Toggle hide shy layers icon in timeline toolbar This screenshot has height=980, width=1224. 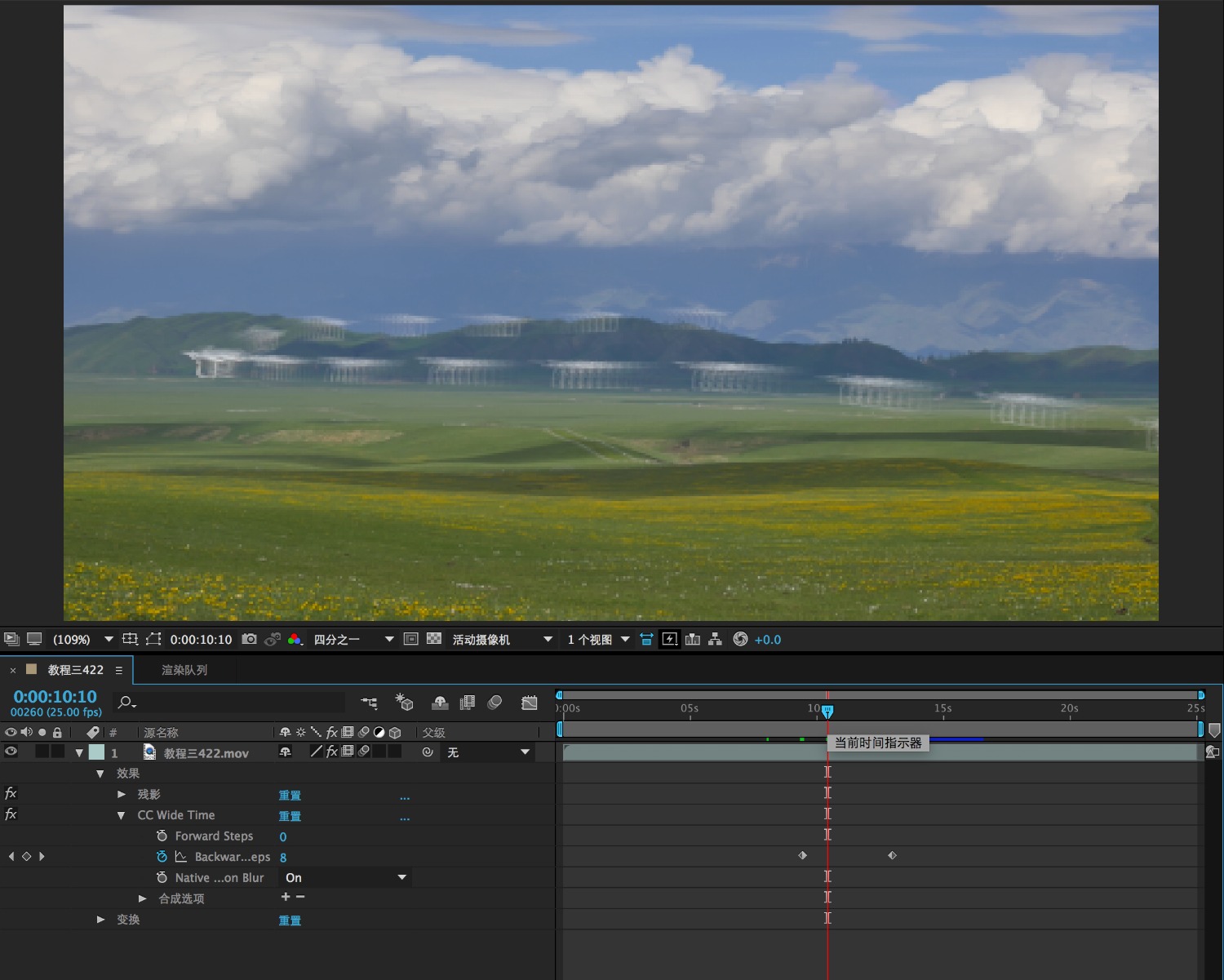[x=440, y=703]
